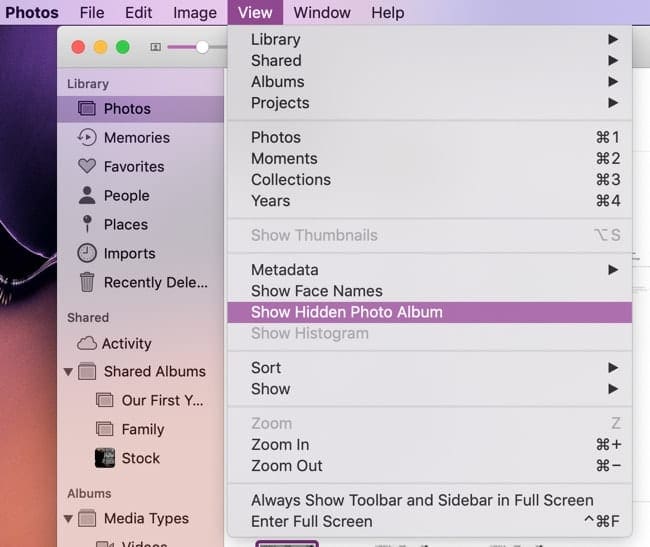Select Years in the View menu

(429, 201)
